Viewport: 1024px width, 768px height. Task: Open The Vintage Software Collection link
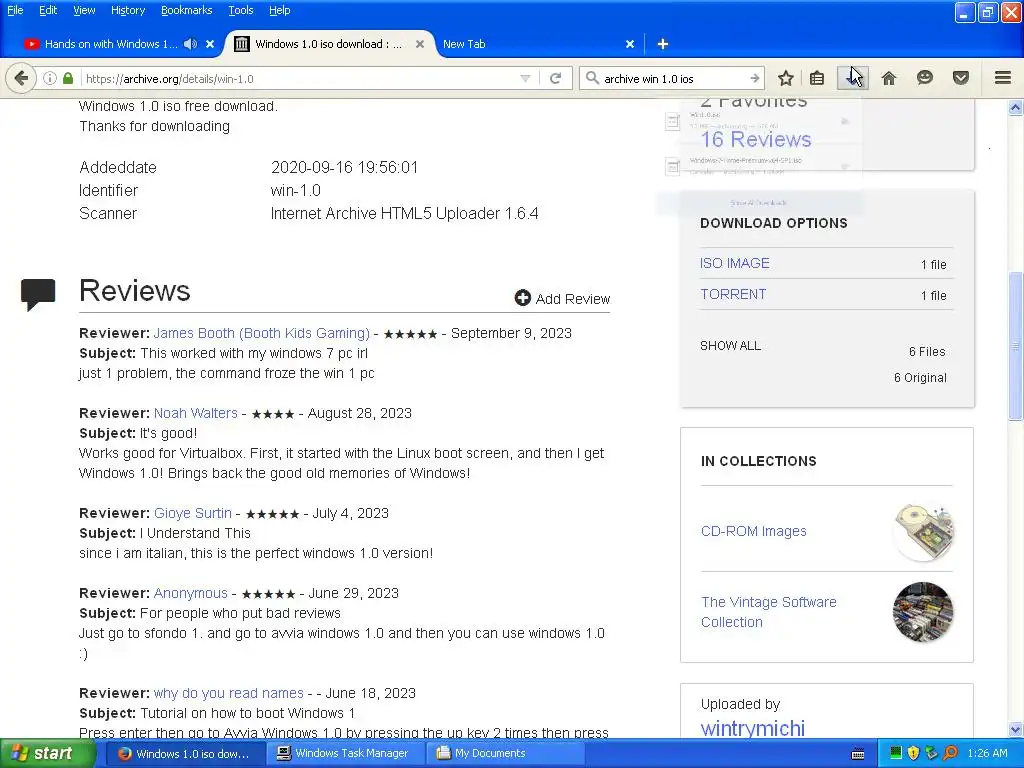(x=769, y=612)
